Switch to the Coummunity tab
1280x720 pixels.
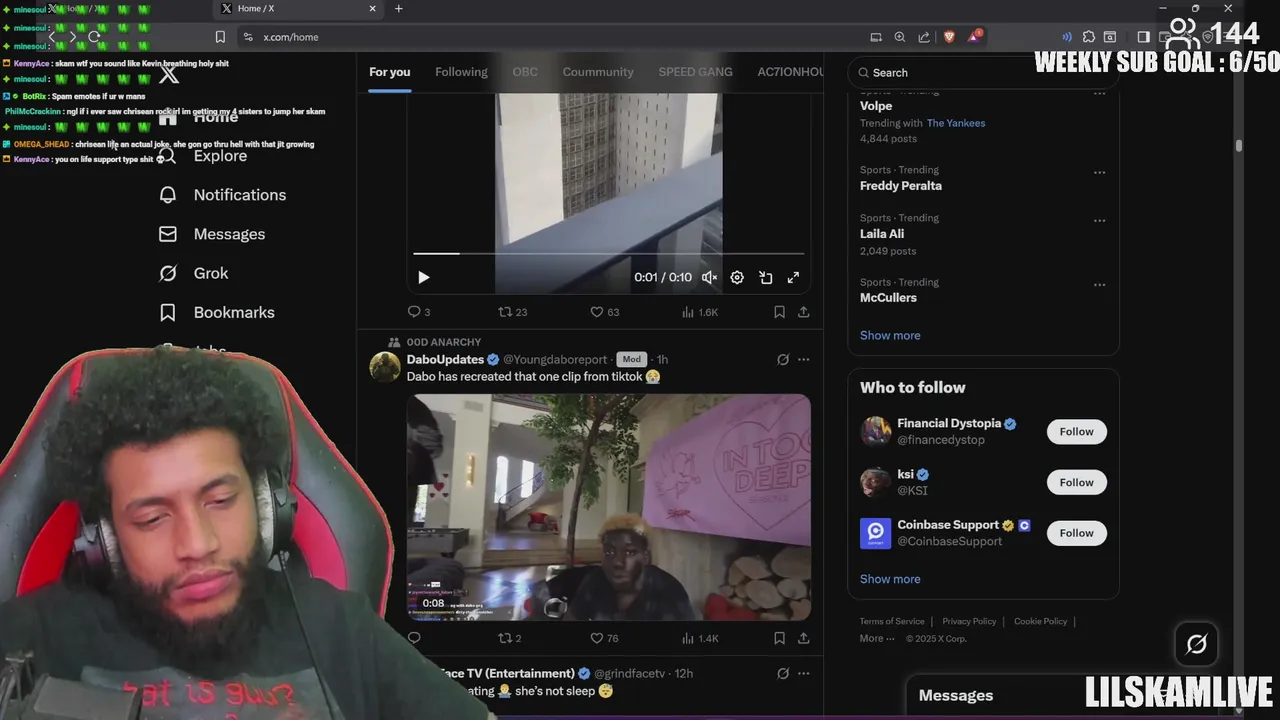click(598, 72)
